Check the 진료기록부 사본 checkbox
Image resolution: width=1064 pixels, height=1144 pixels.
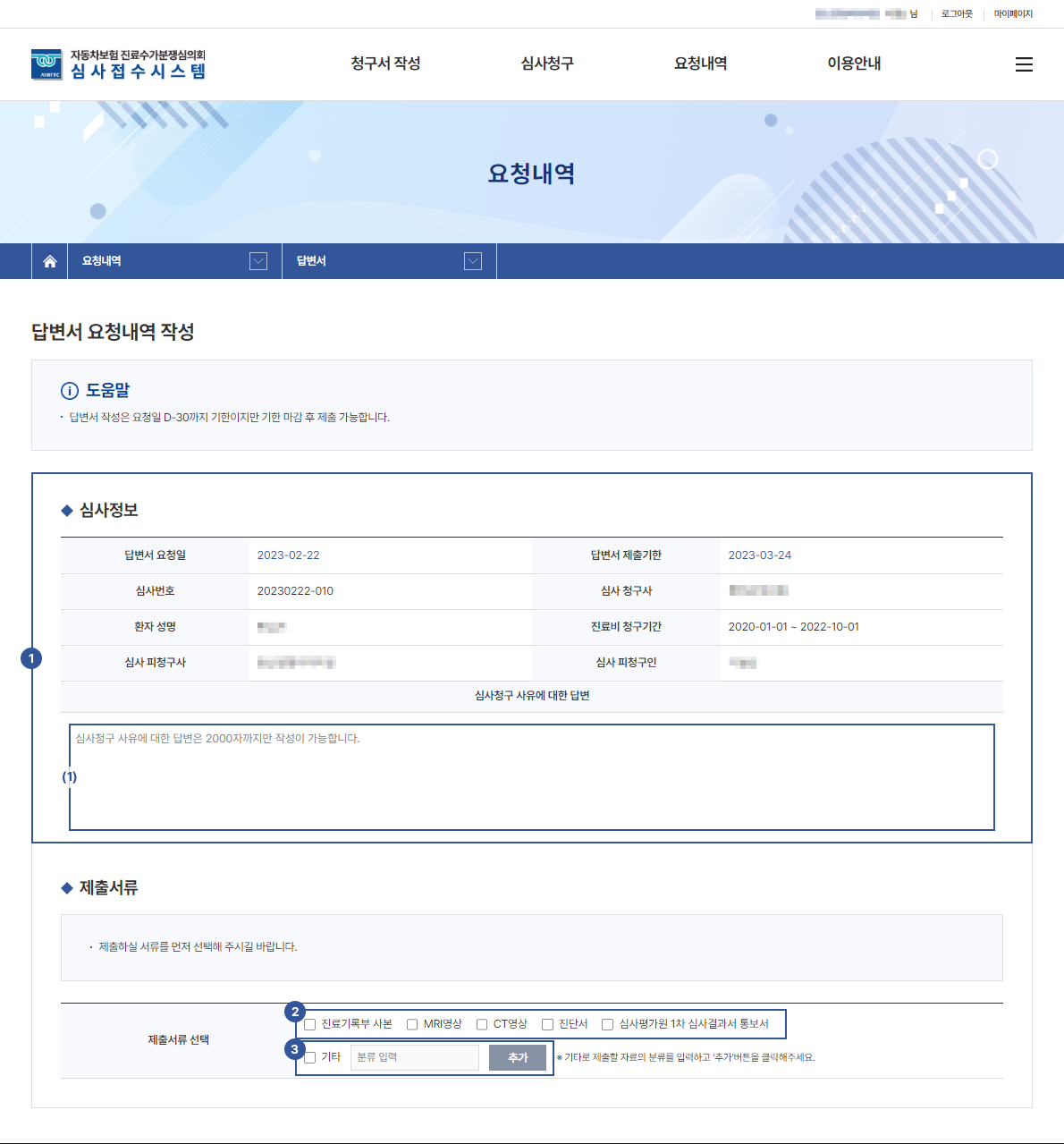click(310, 1024)
